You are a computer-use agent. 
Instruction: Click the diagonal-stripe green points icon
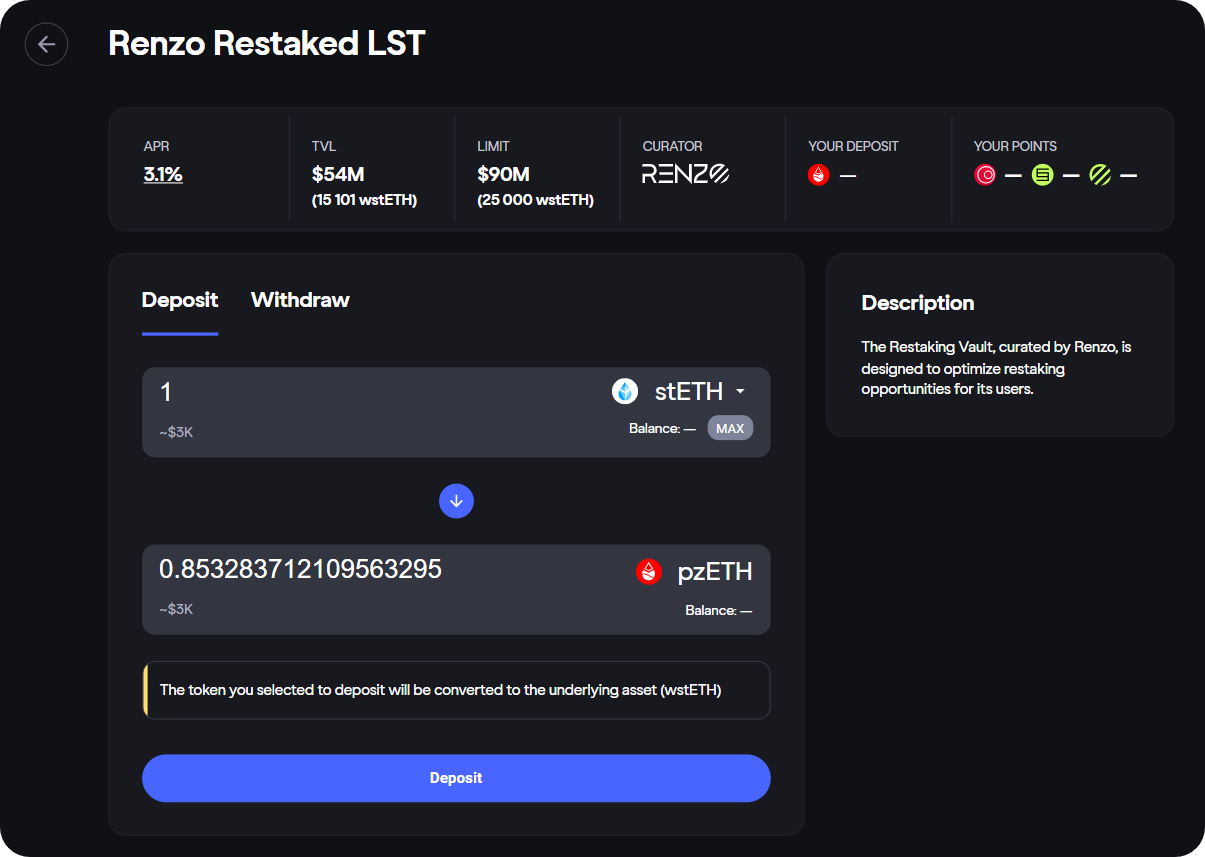(x=1100, y=176)
